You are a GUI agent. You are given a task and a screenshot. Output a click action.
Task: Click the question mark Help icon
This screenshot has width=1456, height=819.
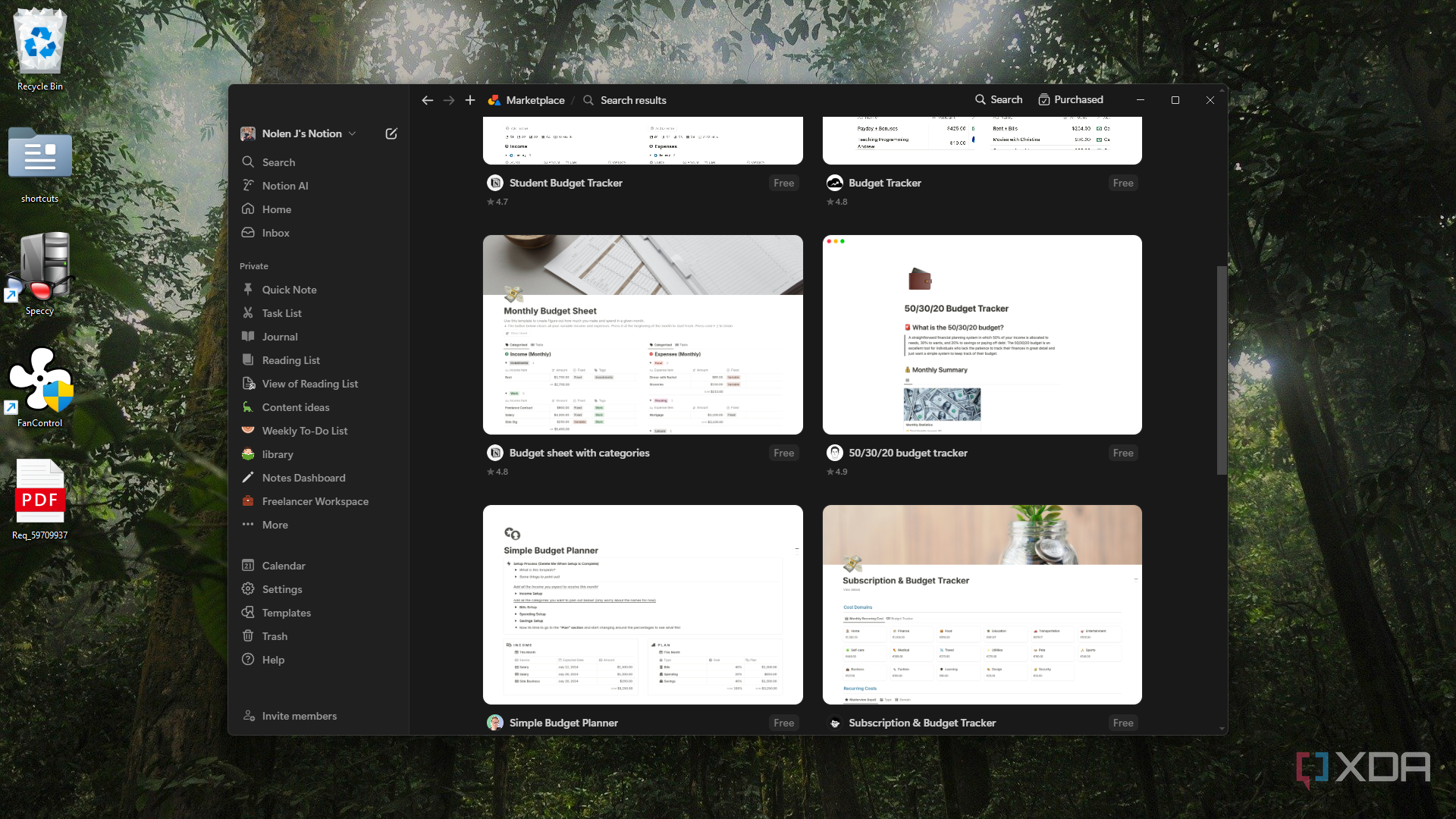pyautogui.click(x=248, y=659)
